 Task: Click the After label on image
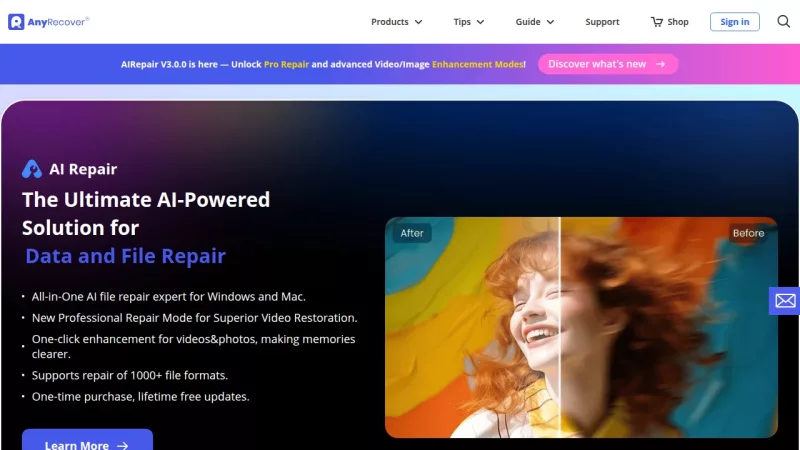click(412, 233)
